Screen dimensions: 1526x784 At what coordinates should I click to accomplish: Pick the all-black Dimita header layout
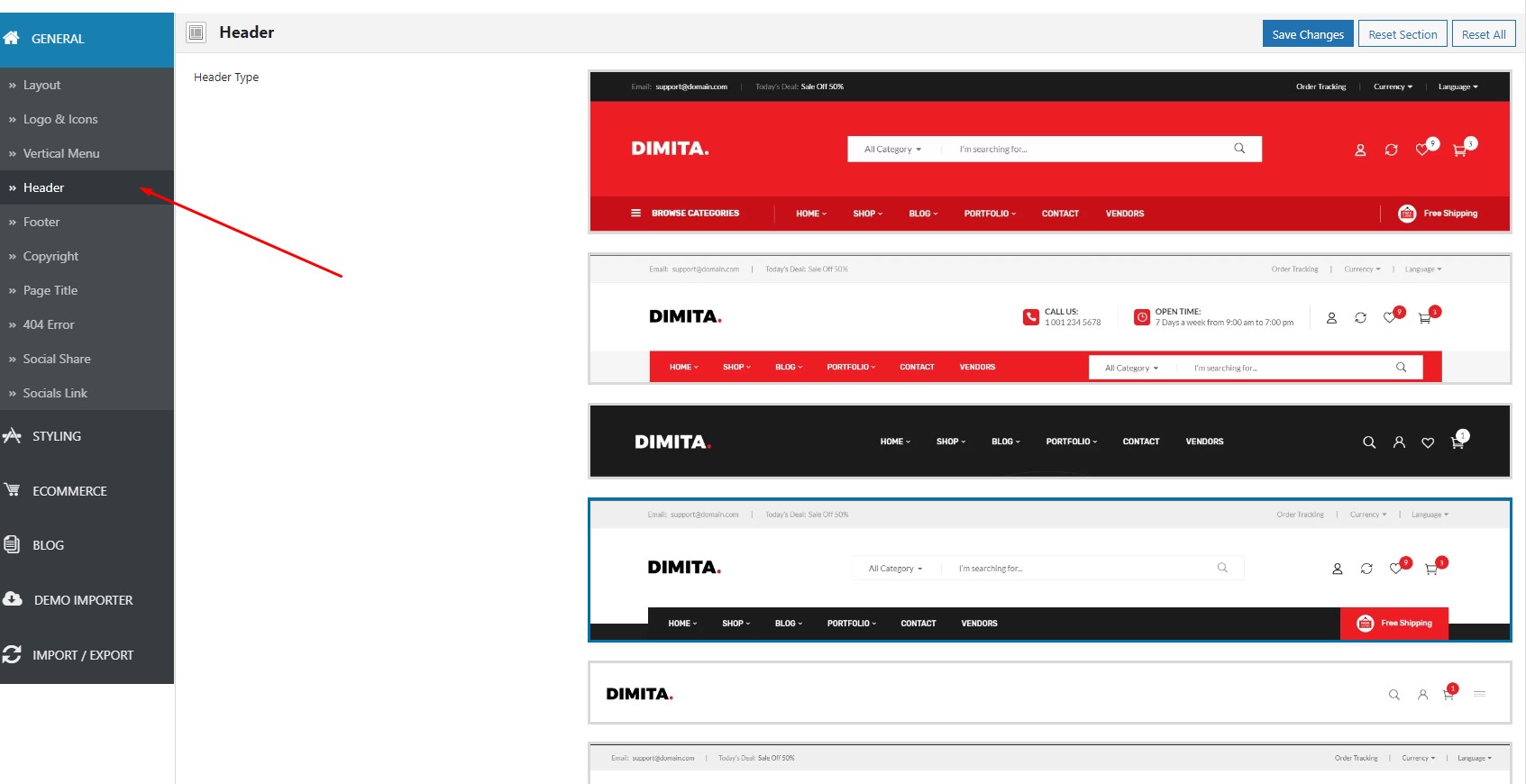point(1049,441)
